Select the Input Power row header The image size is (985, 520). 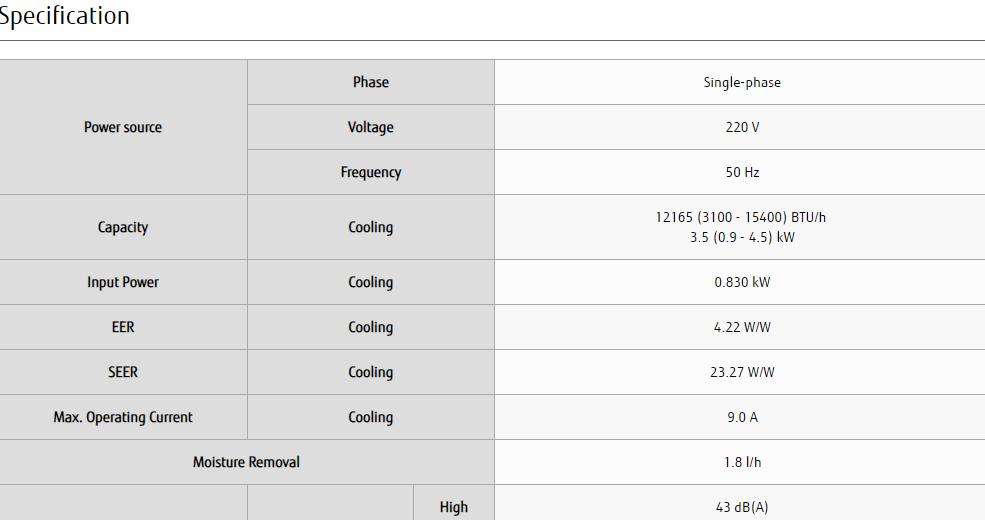coord(123,282)
